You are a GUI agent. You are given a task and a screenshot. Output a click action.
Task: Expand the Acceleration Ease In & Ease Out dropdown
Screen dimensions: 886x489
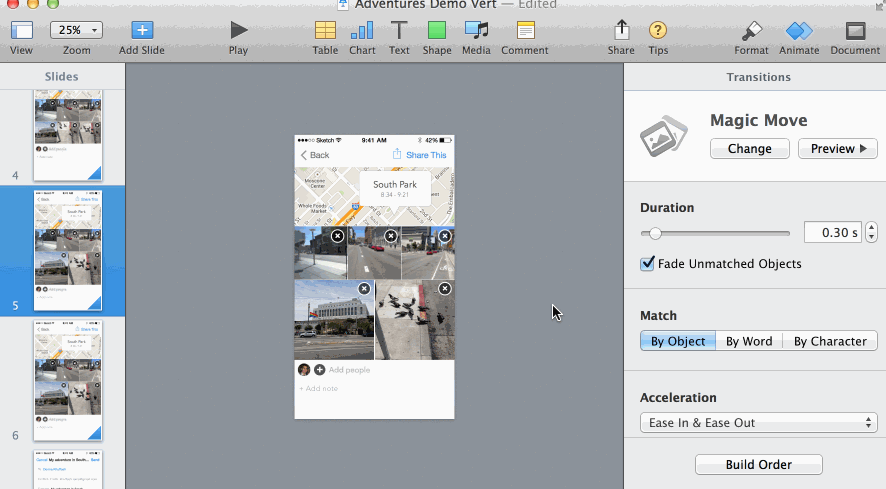(x=759, y=423)
